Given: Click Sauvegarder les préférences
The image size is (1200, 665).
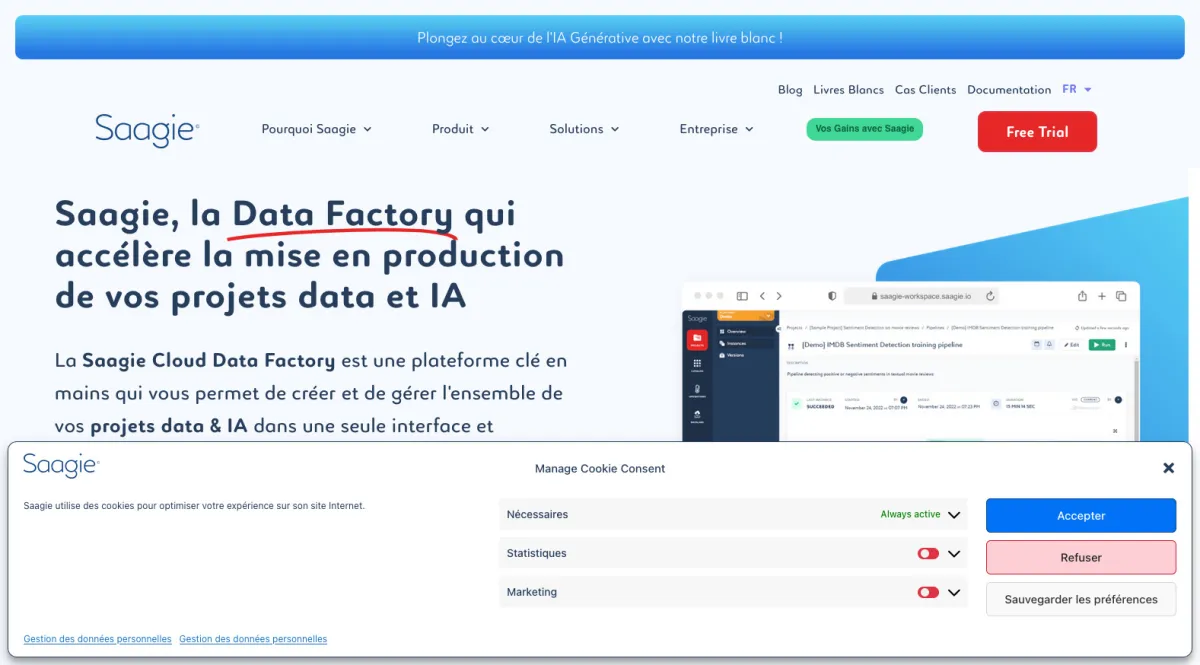Looking at the screenshot, I should [1081, 599].
